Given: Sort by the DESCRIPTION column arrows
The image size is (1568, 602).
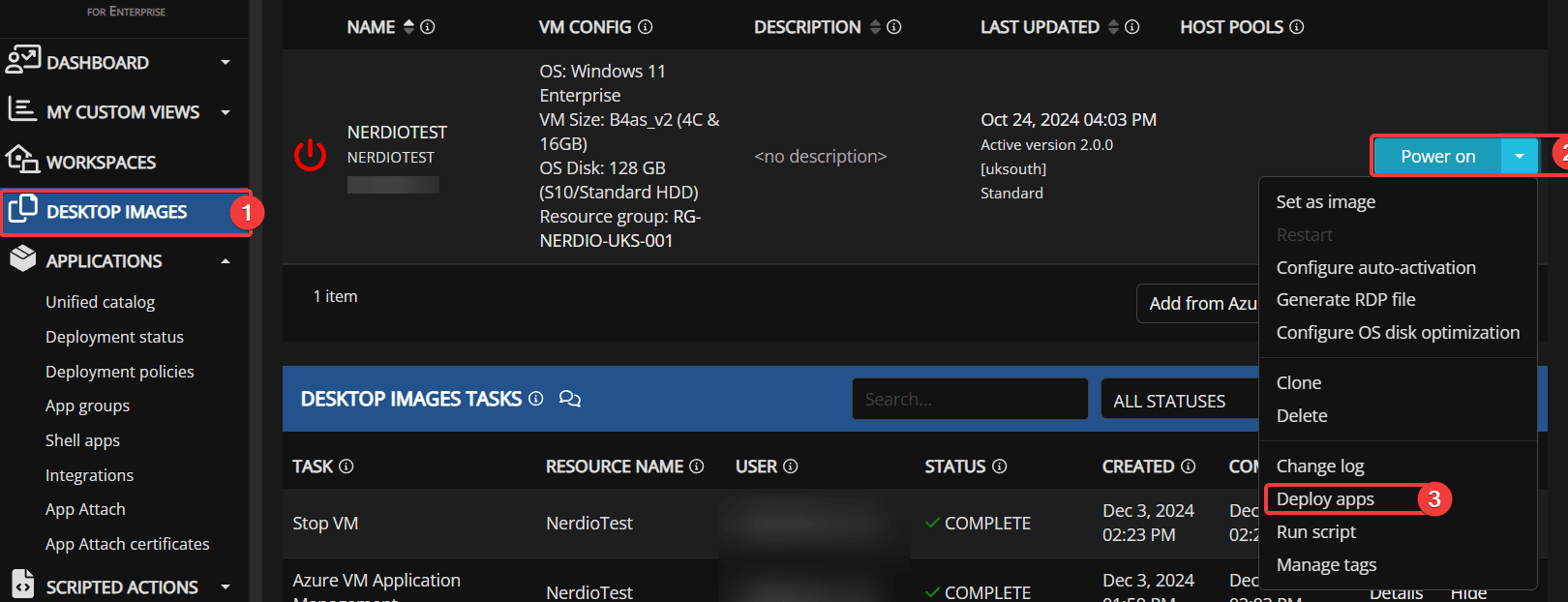Looking at the screenshot, I should tap(875, 27).
